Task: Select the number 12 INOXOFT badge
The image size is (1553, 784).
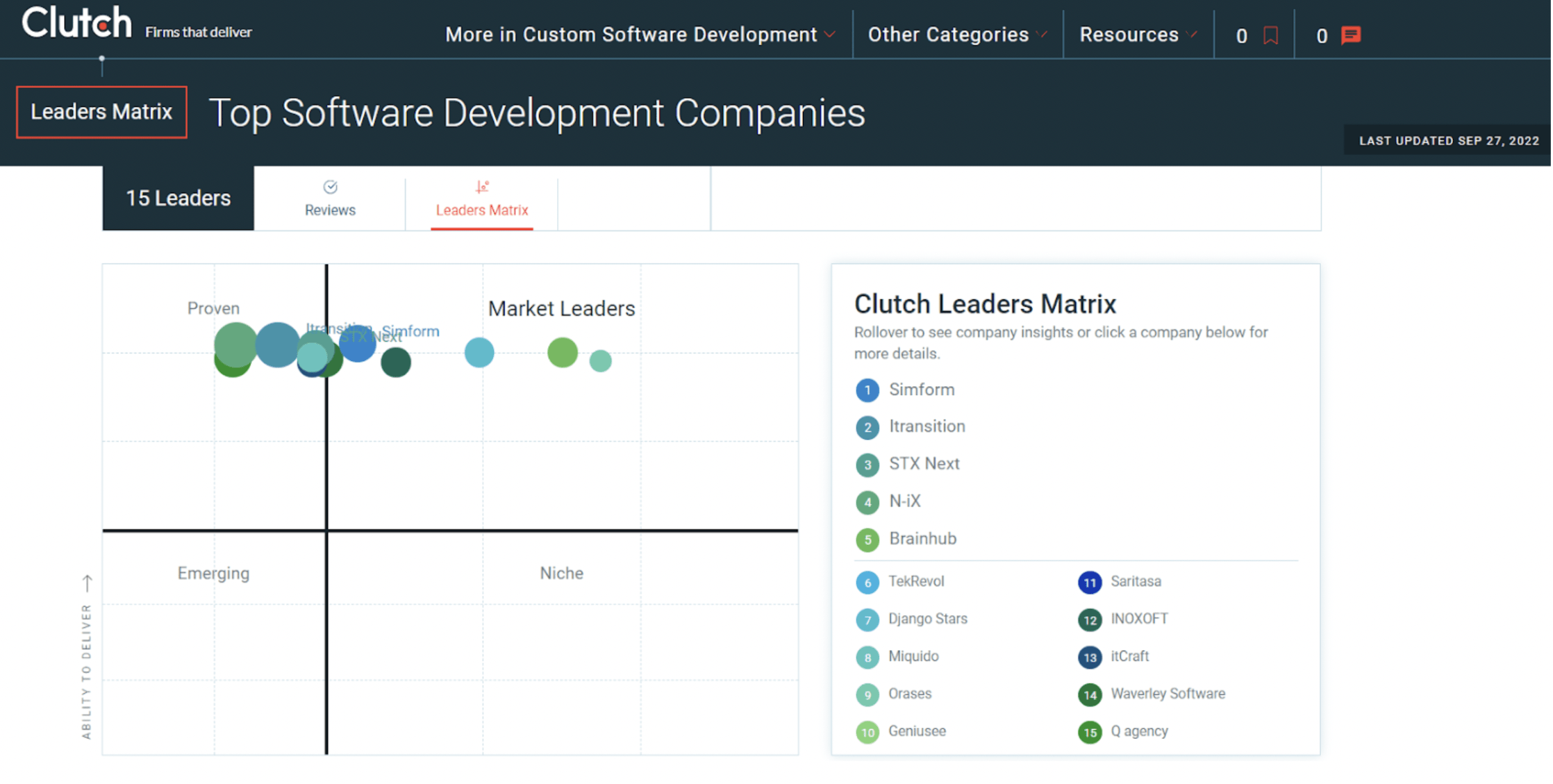Action: tap(1090, 620)
